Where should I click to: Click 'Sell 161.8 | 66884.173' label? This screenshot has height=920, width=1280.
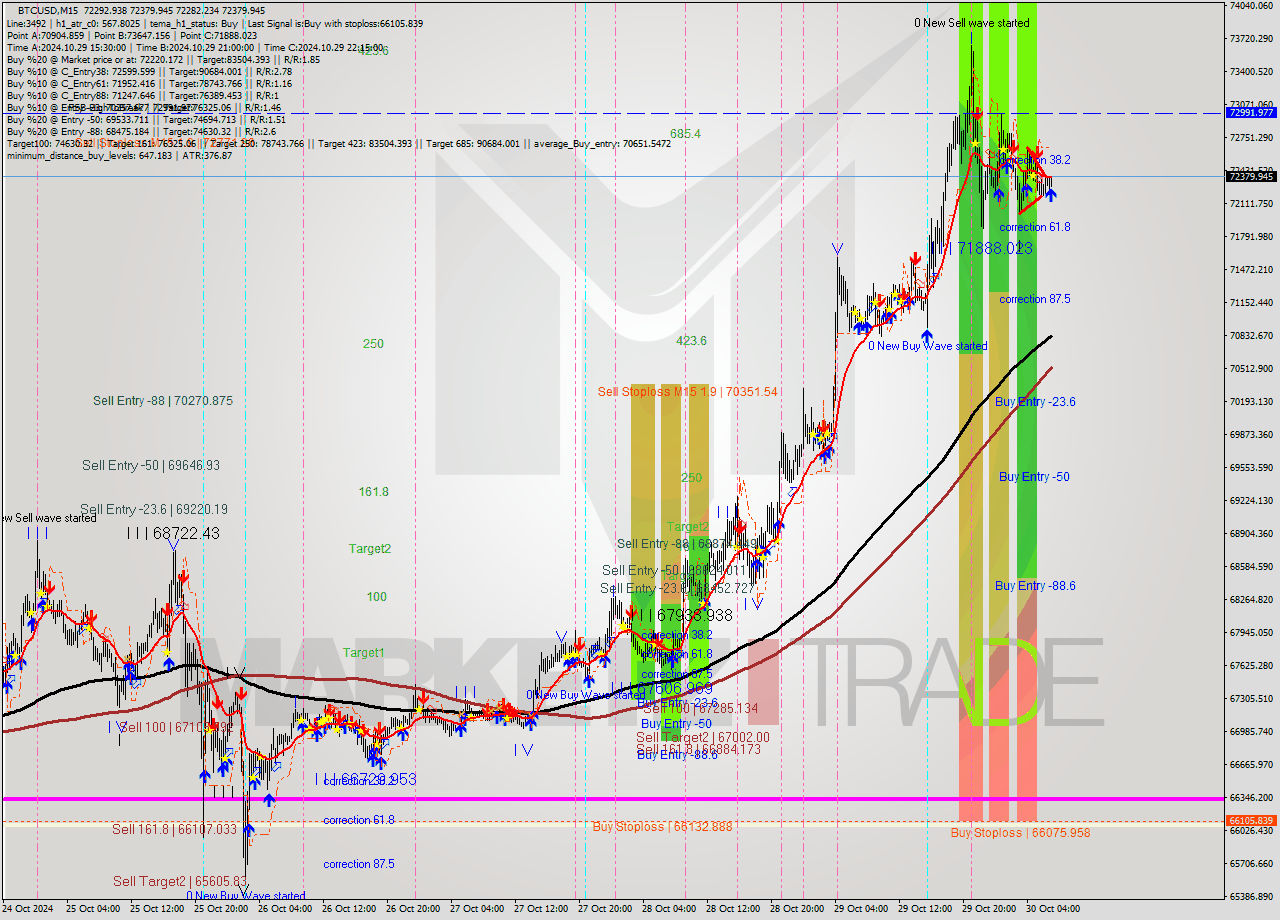tap(698, 749)
